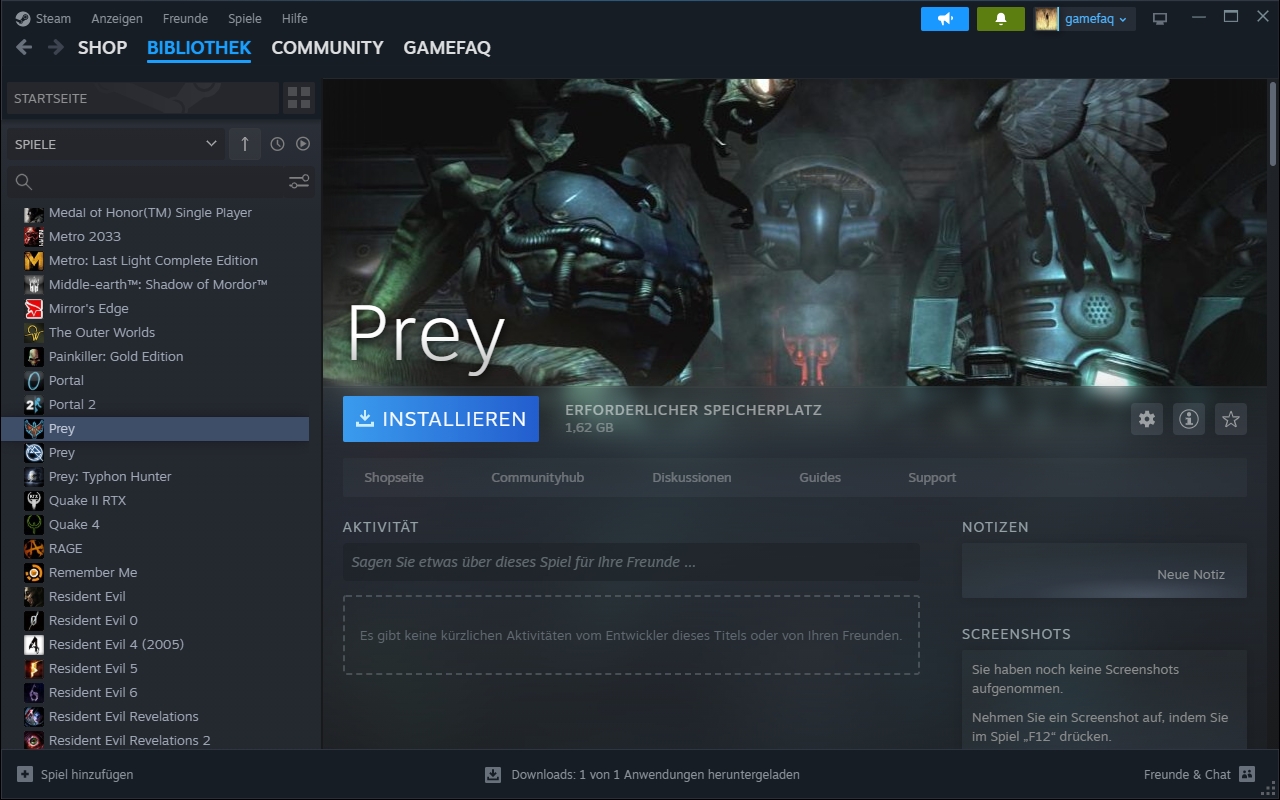Open the GAMEFAQ profile section

pos(447,47)
